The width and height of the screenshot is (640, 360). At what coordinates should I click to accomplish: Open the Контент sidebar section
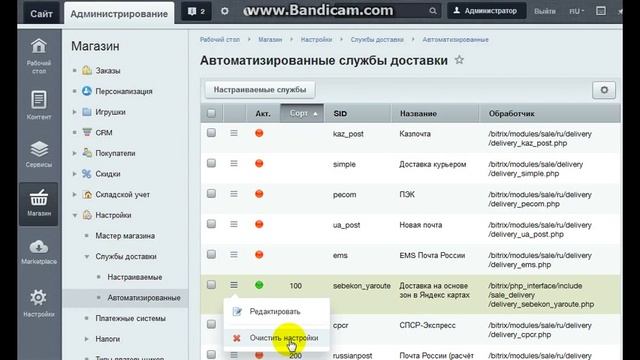pos(39,105)
